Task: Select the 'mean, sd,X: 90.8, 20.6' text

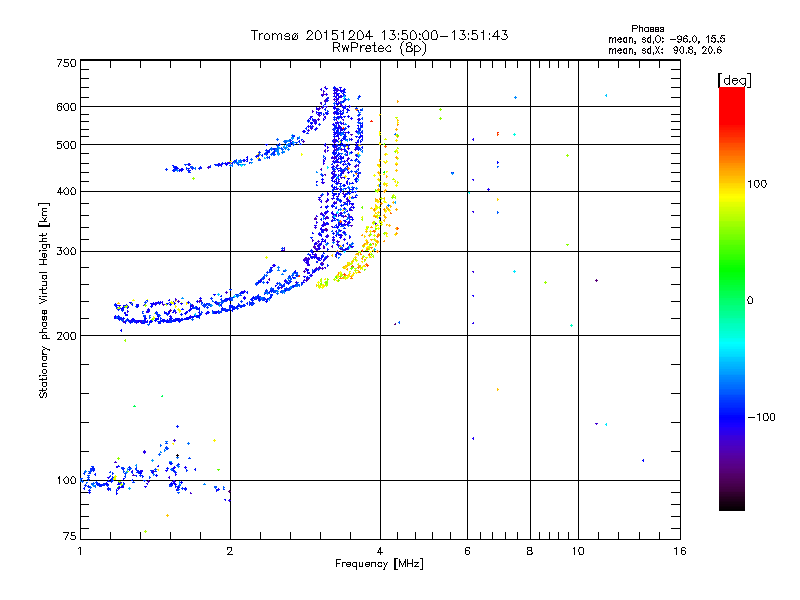Action: click(x=665, y=51)
